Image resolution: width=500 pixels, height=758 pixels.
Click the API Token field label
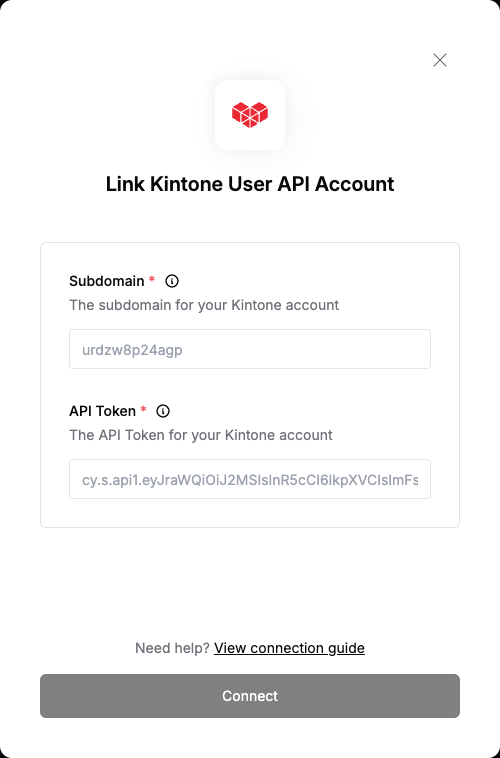pyautogui.click(x=103, y=411)
